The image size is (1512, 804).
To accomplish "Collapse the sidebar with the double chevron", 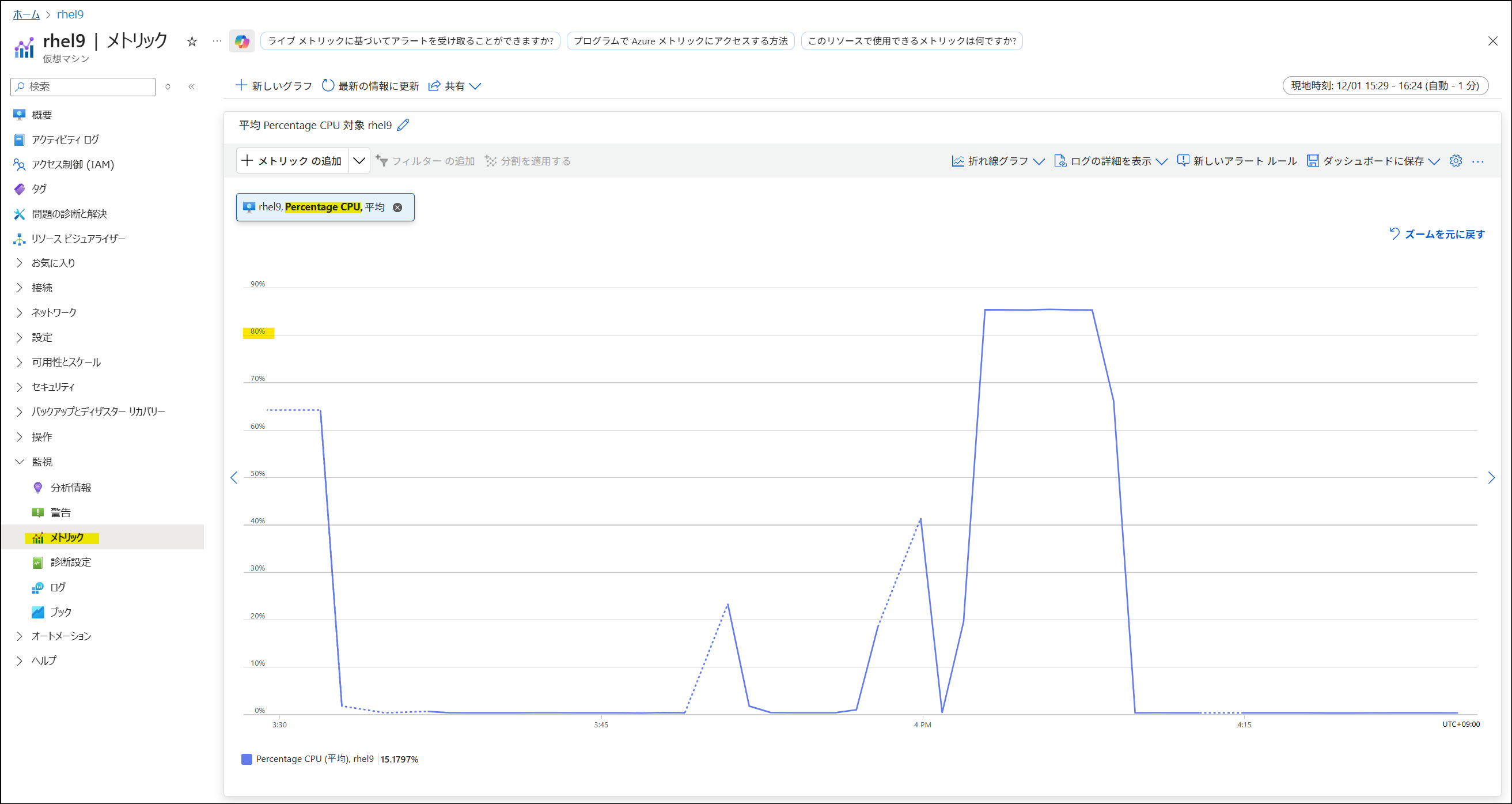I will tap(191, 86).
